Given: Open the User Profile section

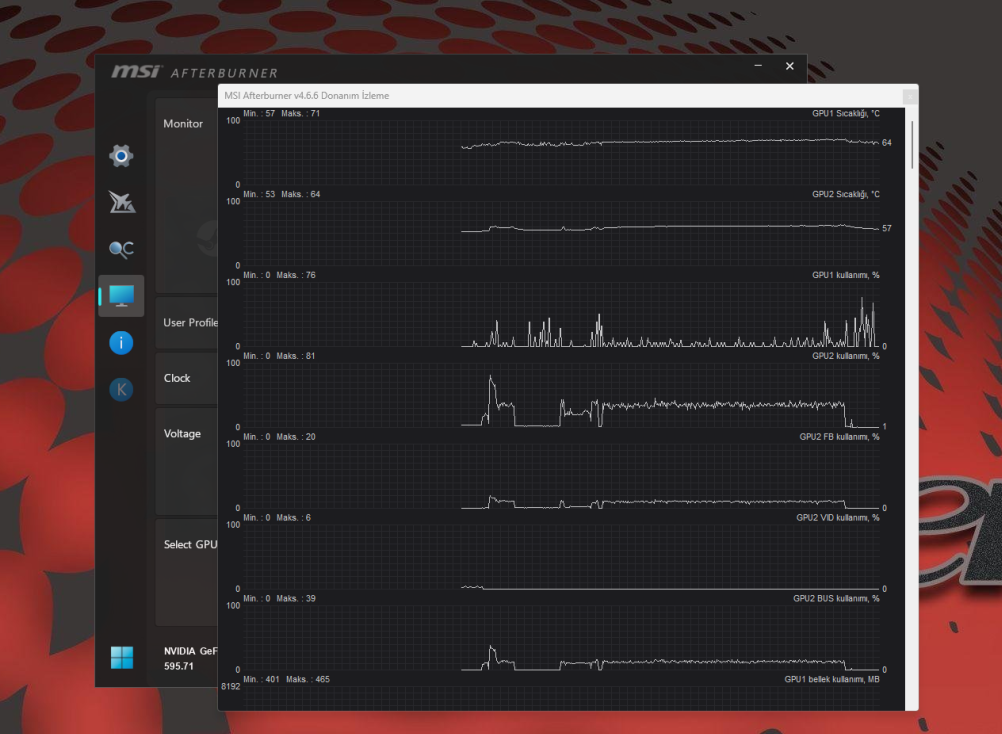Looking at the screenshot, I should click(x=187, y=323).
